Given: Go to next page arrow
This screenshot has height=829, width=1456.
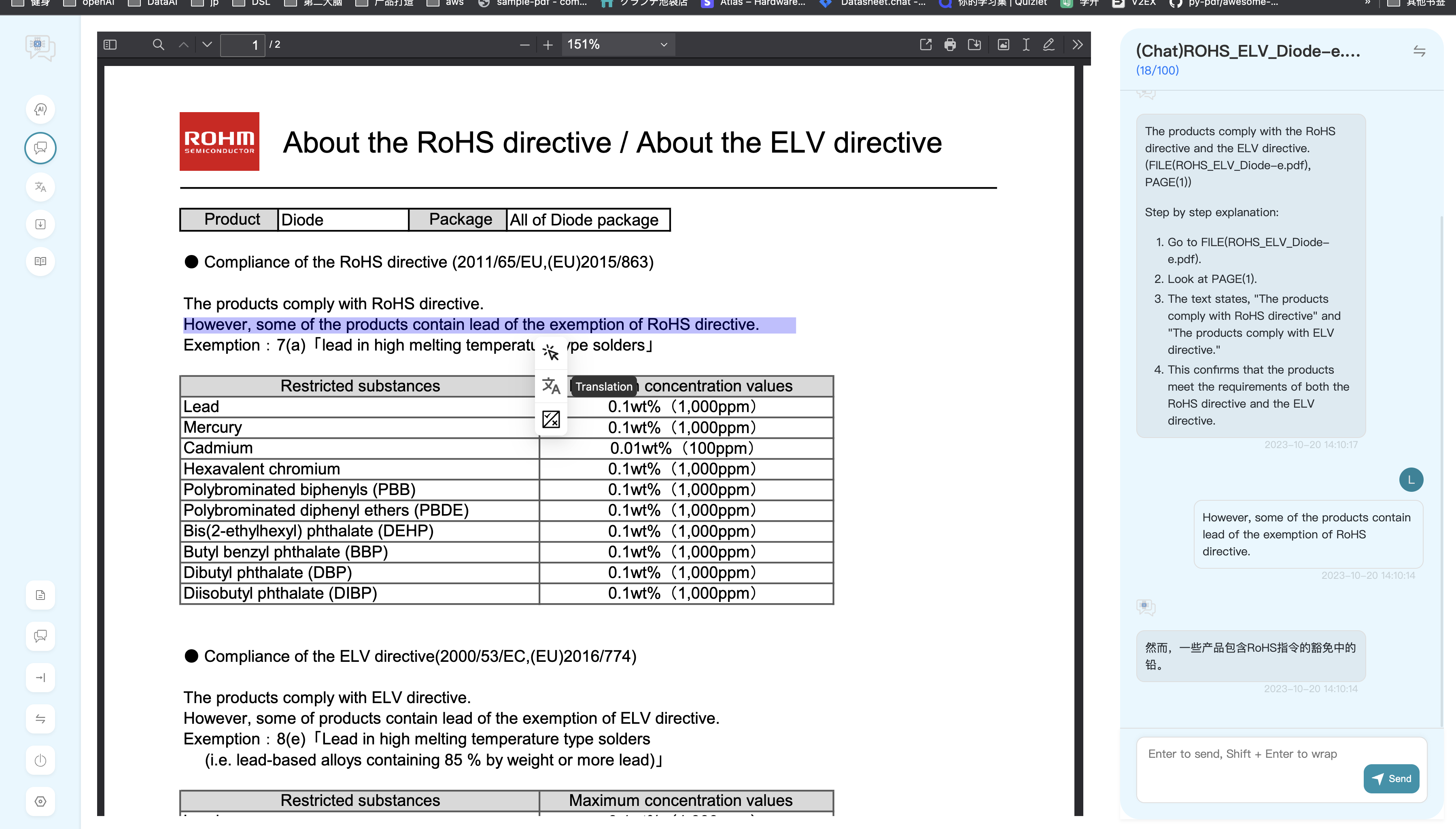Looking at the screenshot, I should [x=207, y=45].
